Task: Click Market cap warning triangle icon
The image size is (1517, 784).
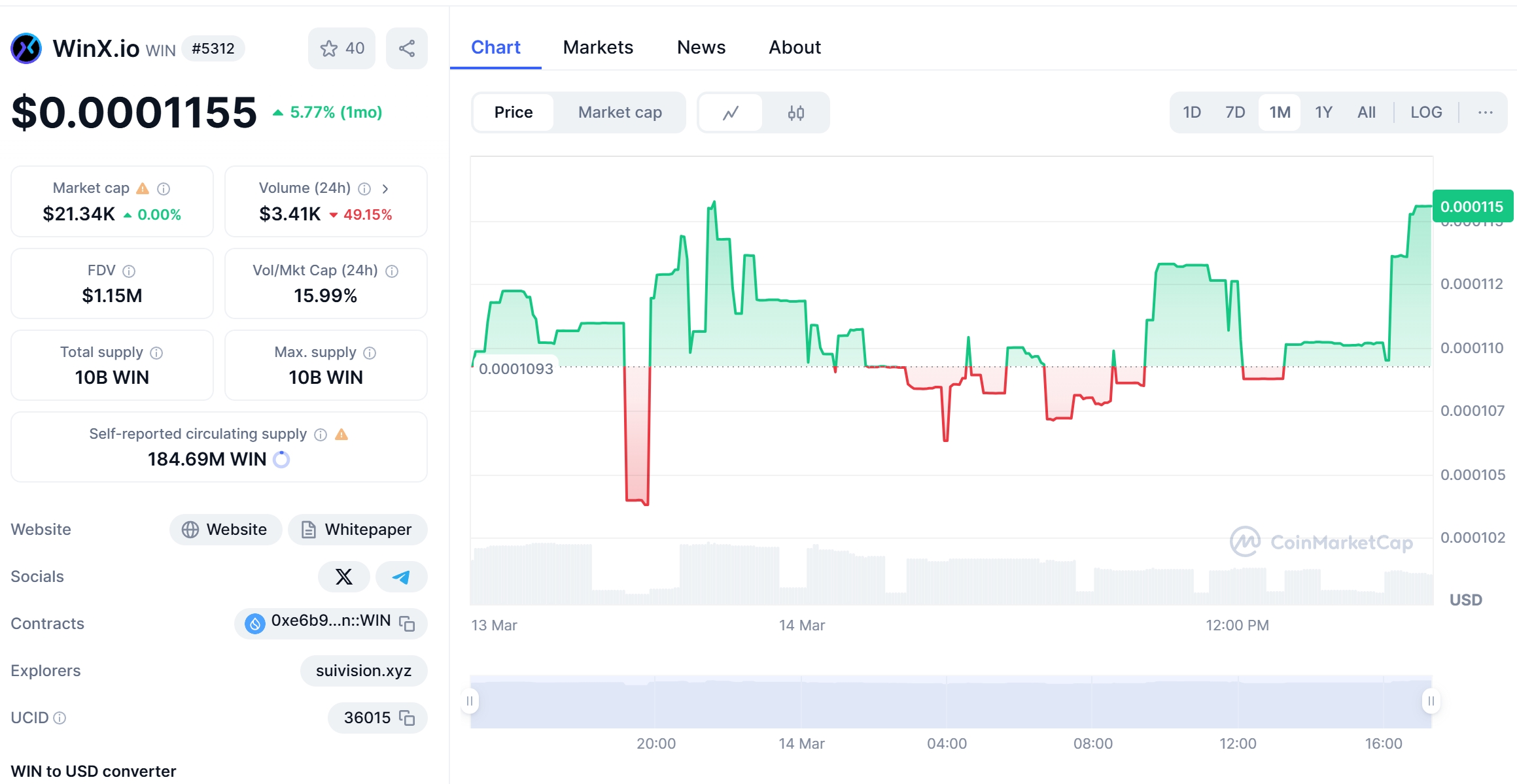Action: (x=143, y=189)
